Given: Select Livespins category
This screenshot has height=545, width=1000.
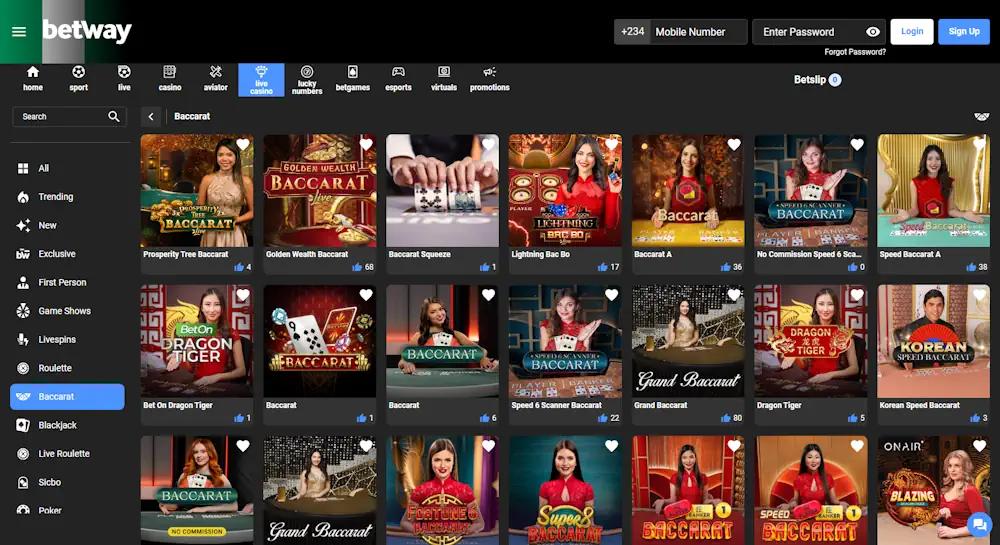Looking at the screenshot, I should point(68,340).
